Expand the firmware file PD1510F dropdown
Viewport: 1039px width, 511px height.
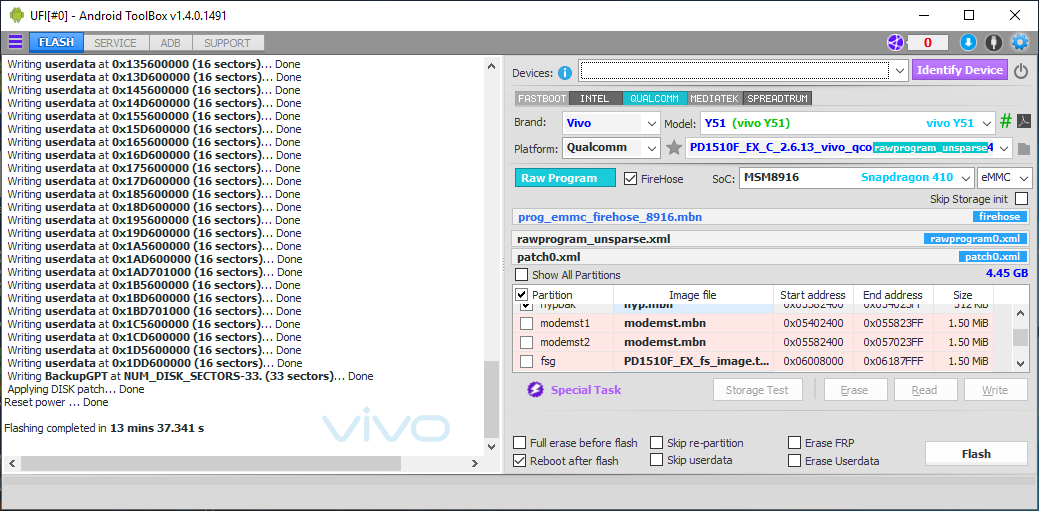coord(1004,148)
